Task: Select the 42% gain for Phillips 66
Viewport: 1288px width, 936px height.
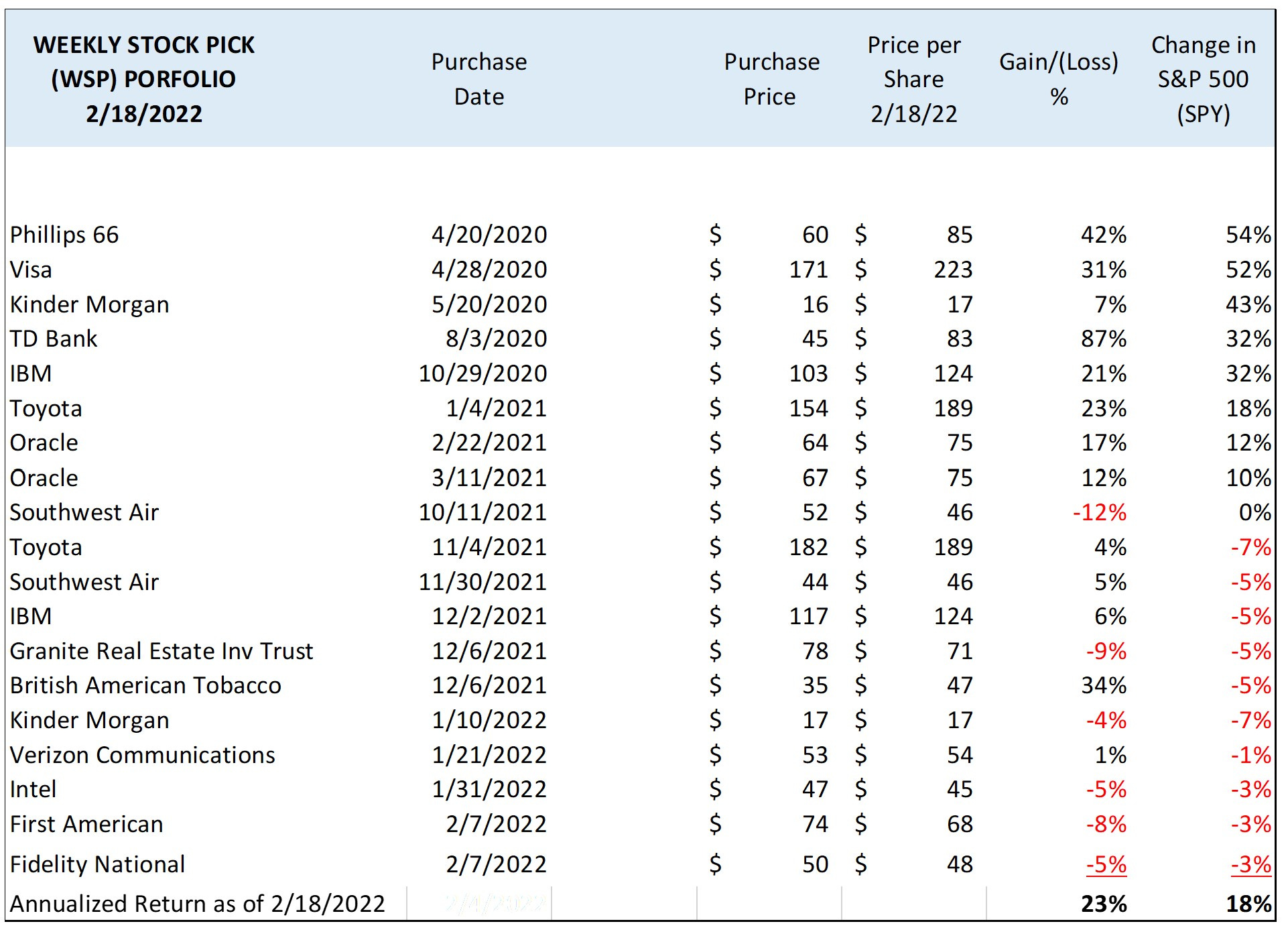Action: point(1104,235)
